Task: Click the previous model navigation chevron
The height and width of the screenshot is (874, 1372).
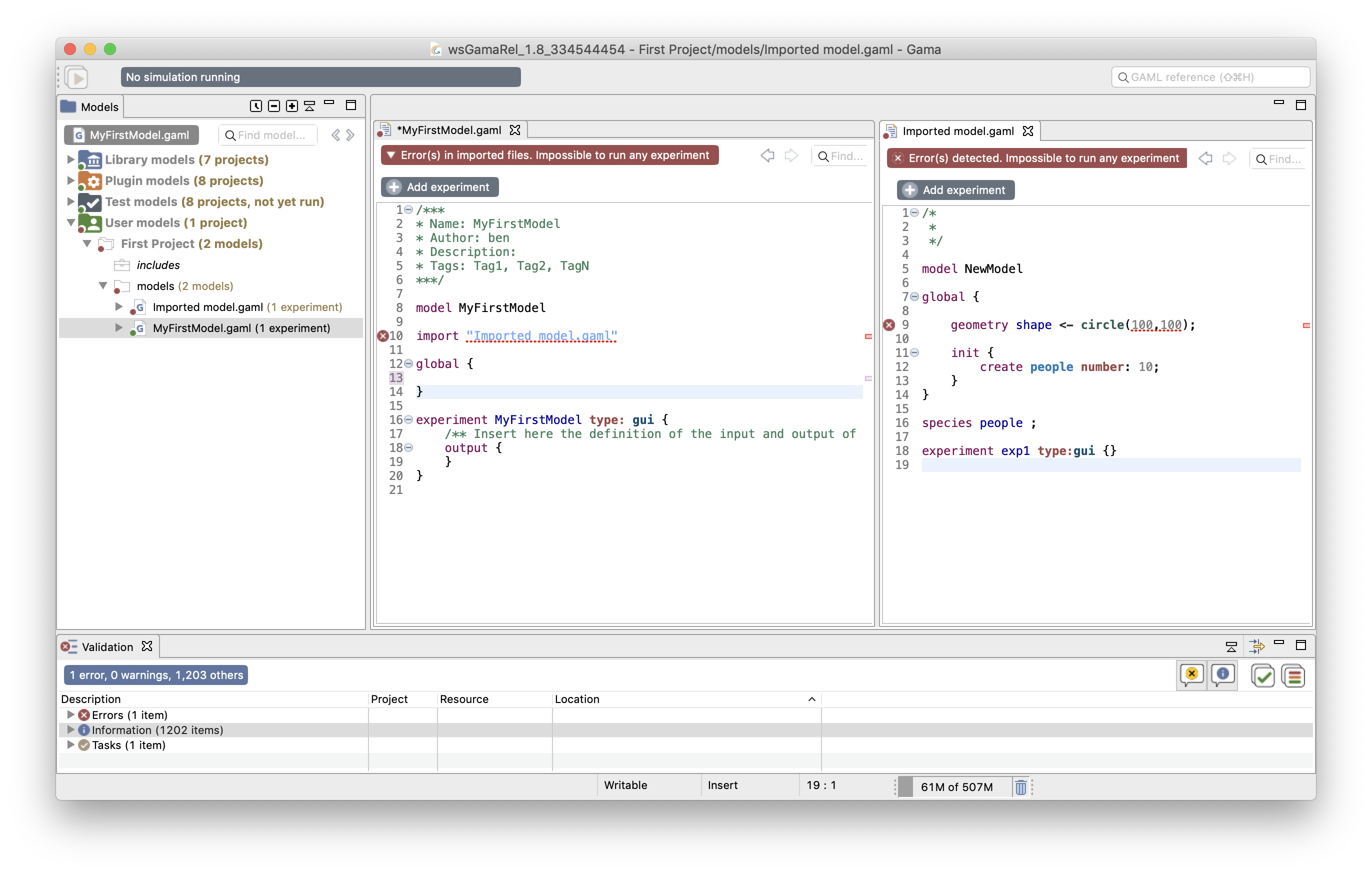Action: pyautogui.click(x=335, y=135)
